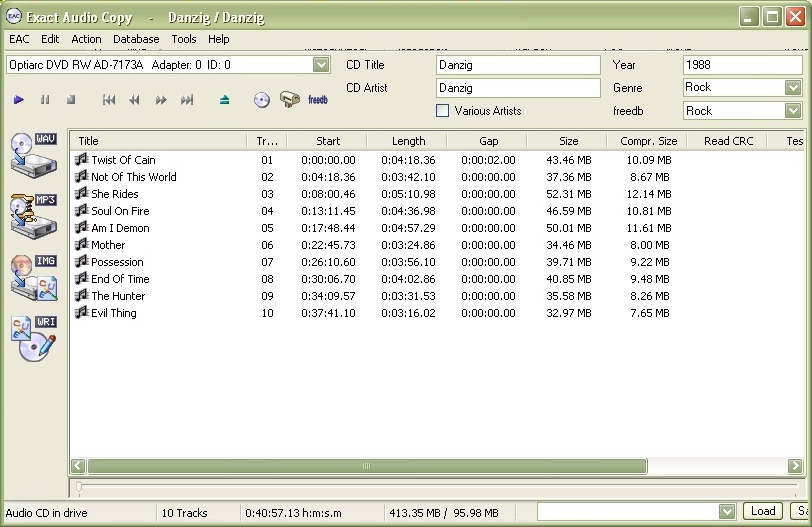The width and height of the screenshot is (812, 527).
Task: Open the WRI CD write tool
Action: click(x=34, y=339)
